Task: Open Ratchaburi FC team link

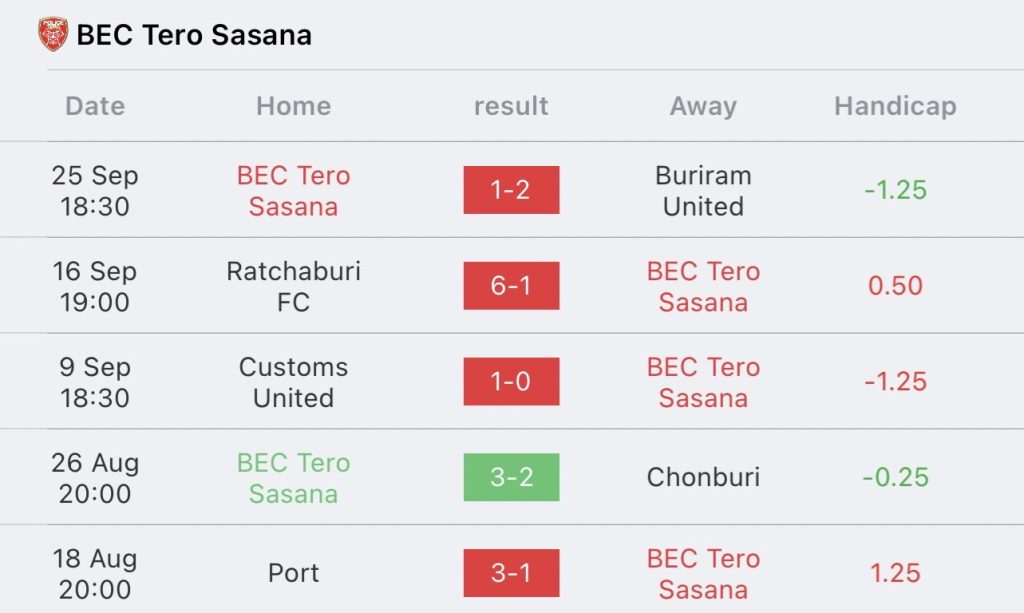Action: pyautogui.click(x=293, y=287)
